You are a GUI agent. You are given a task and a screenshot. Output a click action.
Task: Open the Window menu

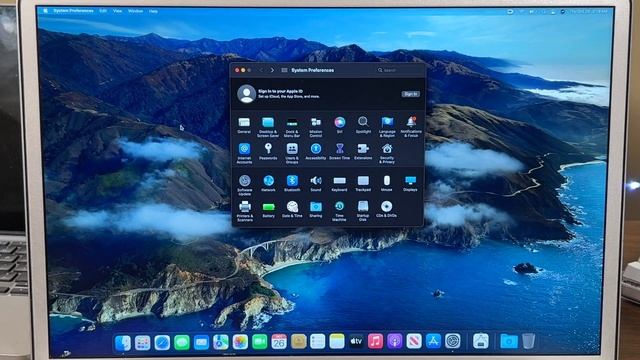(136, 11)
